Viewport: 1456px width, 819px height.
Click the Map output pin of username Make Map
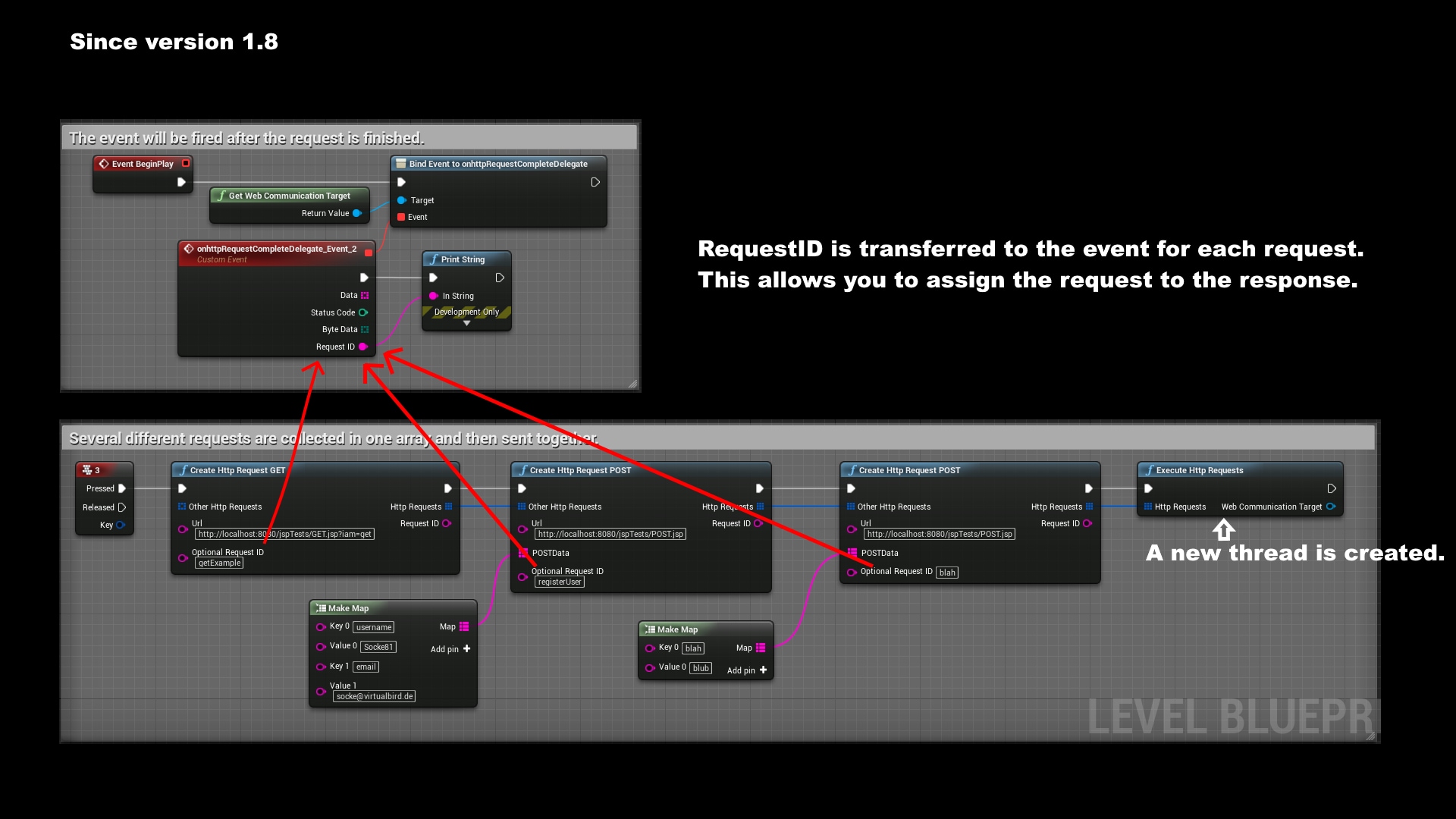464,626
